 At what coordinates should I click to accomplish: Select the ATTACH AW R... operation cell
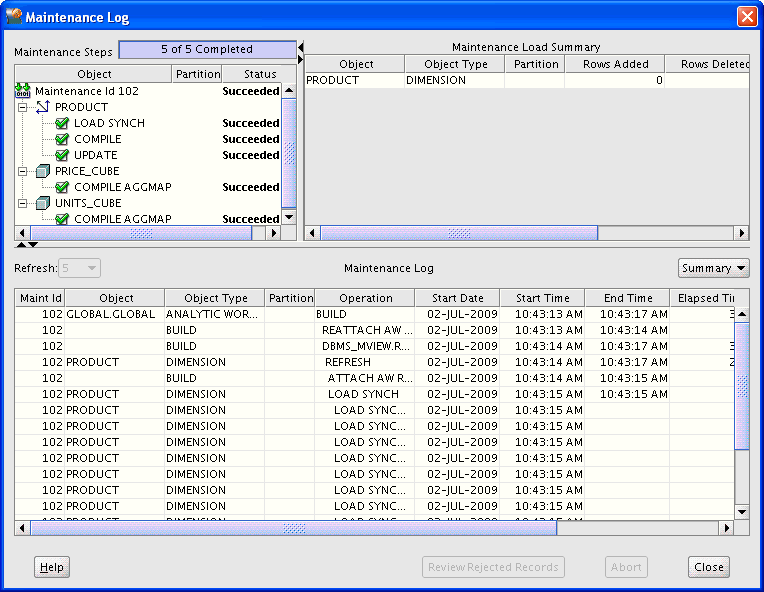click(365, 378)
